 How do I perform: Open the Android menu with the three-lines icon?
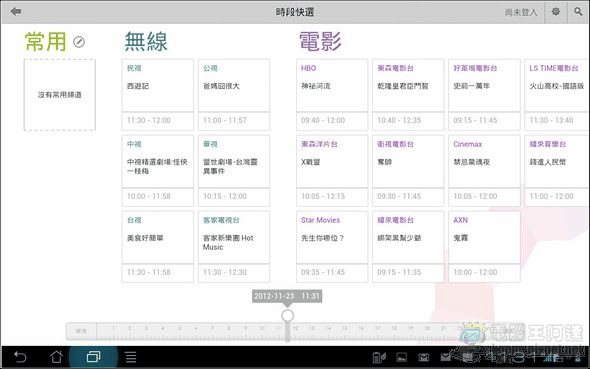click(131, 357)
